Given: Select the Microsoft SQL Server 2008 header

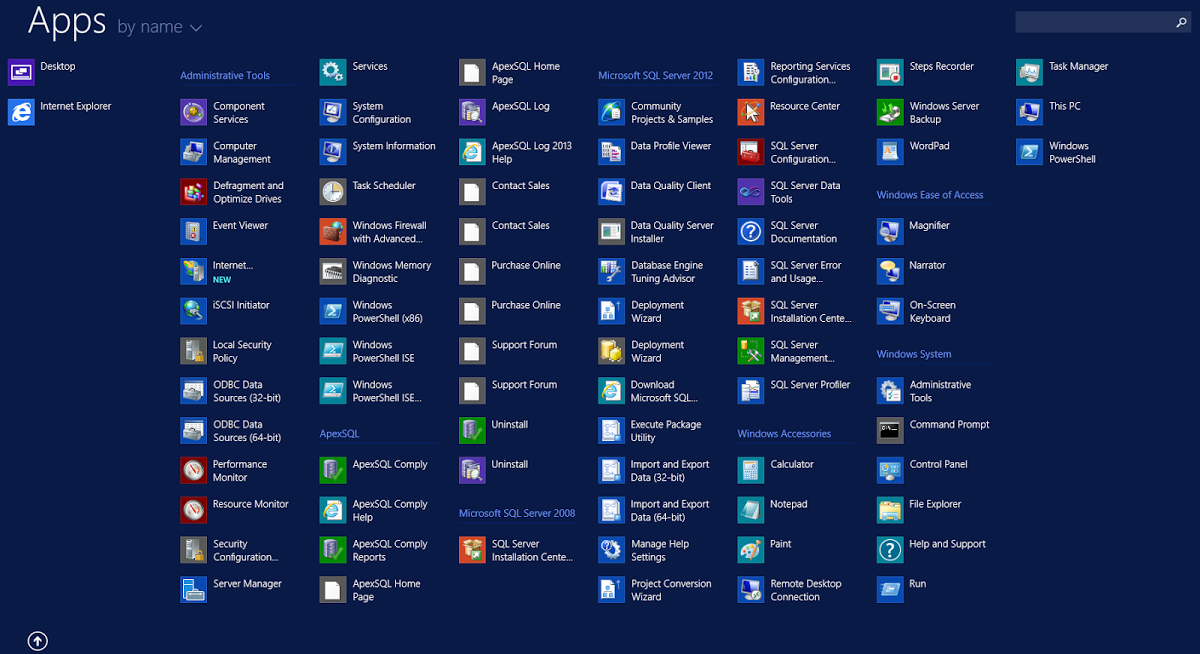Looking at the screenshot, I should point(517,513).
